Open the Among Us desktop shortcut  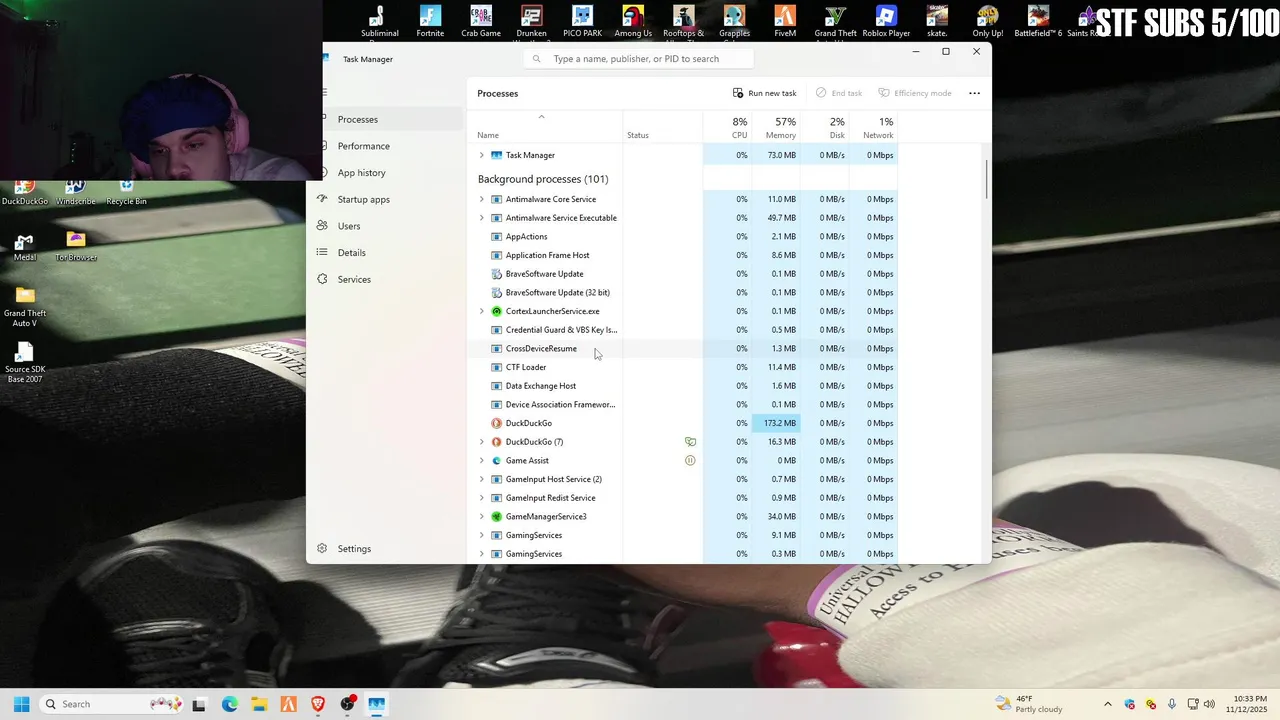tap(633, 22)
